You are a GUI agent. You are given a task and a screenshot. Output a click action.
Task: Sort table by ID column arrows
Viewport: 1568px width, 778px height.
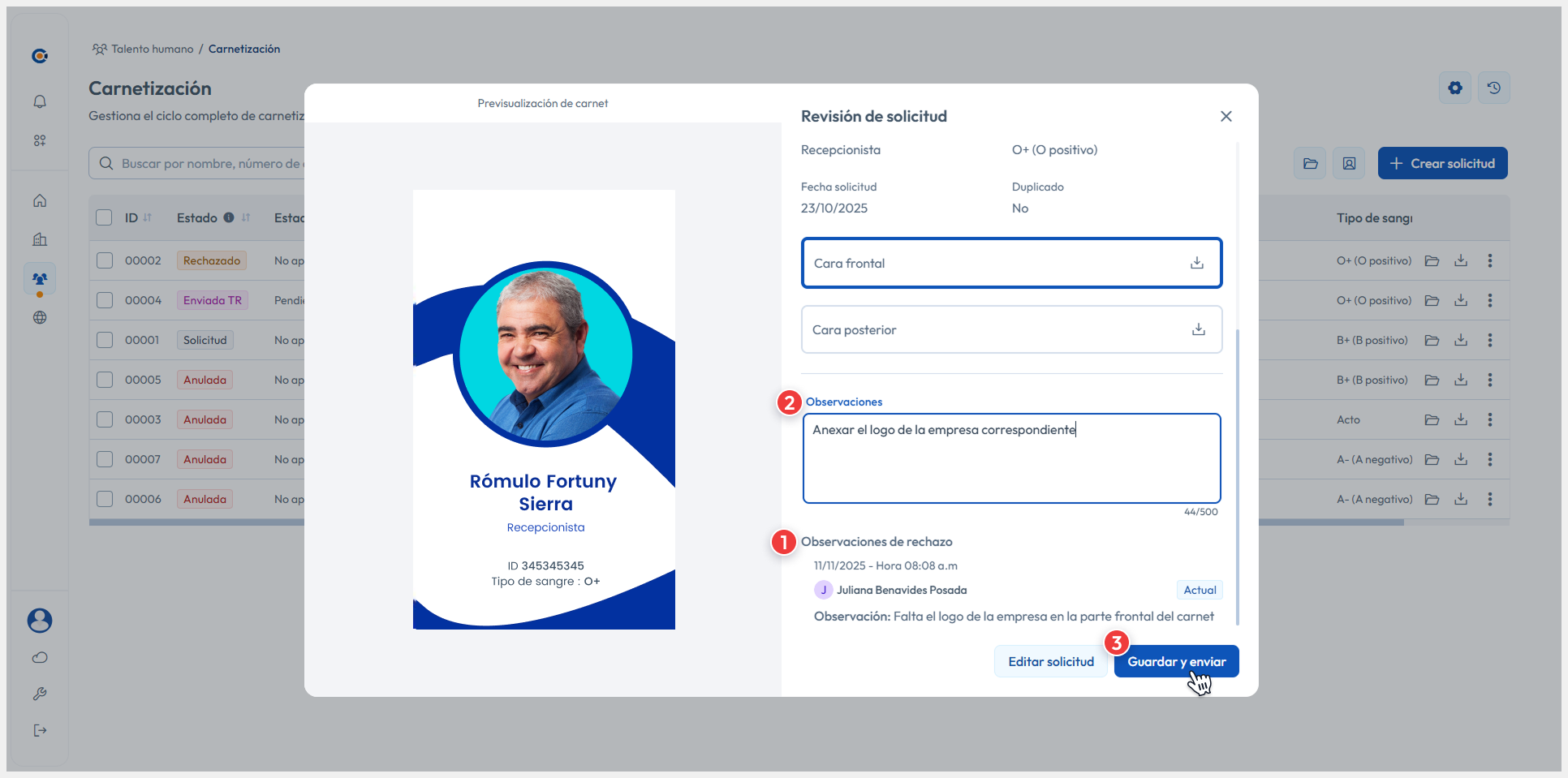point(148,217)
